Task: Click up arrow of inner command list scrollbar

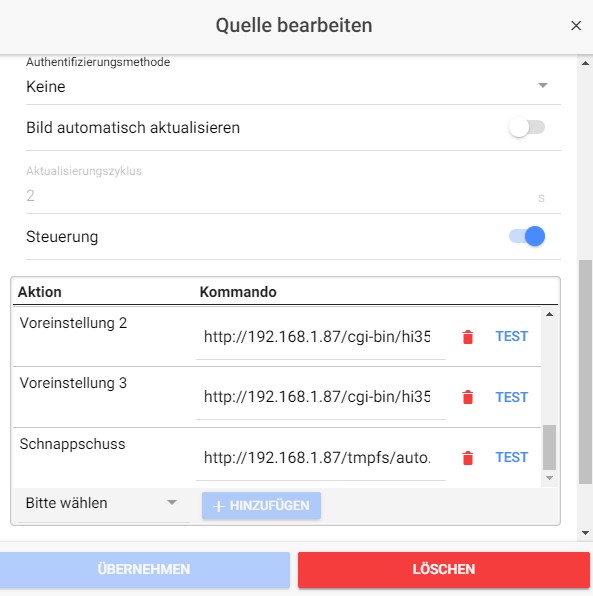Action: coord(549,314)
